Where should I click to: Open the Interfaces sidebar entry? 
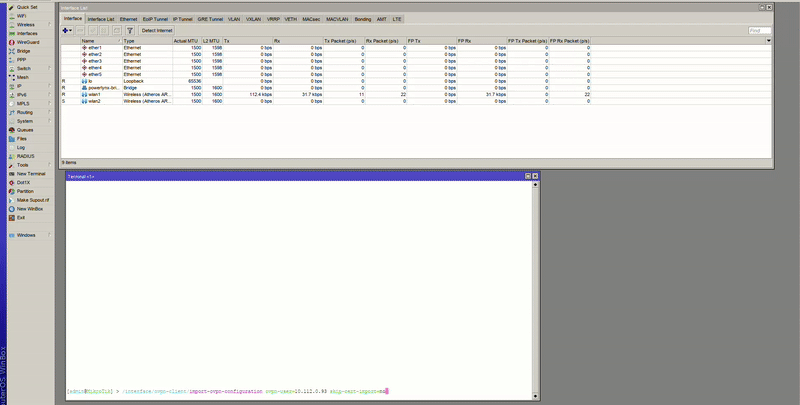click(x=27, y=33)
